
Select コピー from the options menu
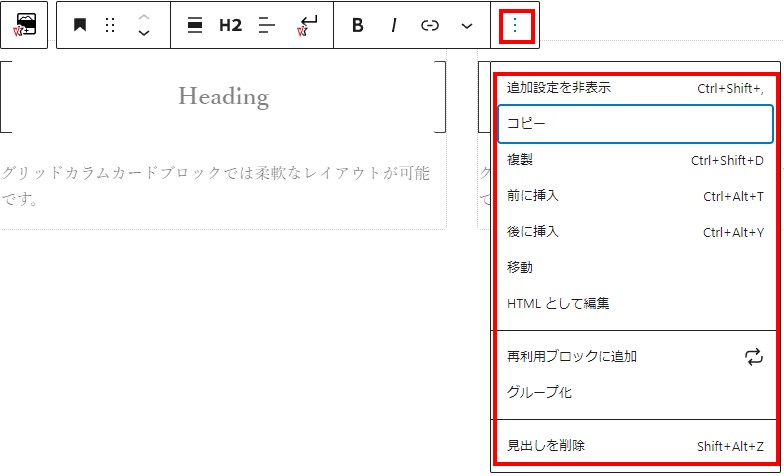pyautogui.click(x=635, y=124)
